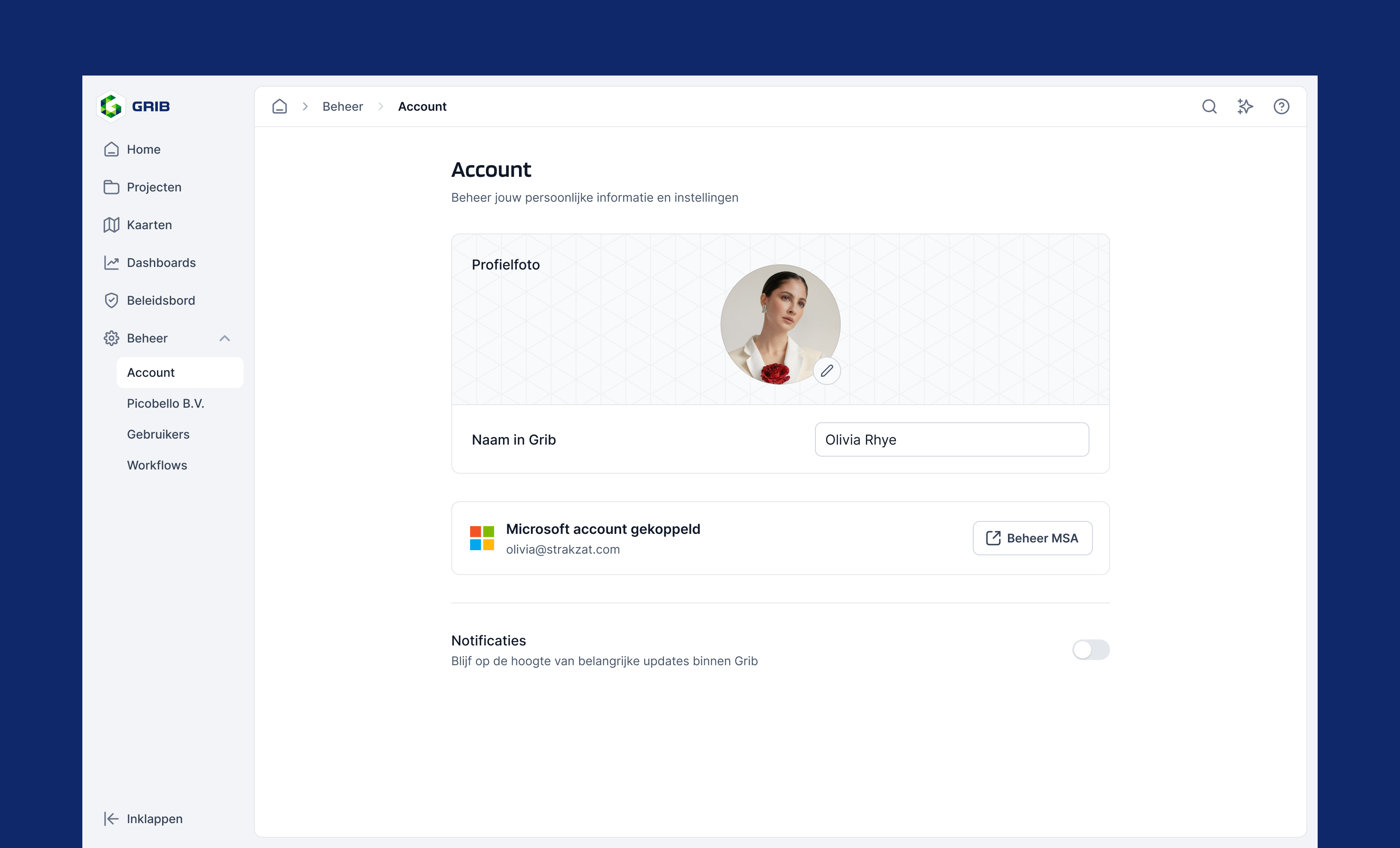This screenshot has width=1400, height=848.
Task: Enable the Notificaties toggle
Action: pos(1090,650)
